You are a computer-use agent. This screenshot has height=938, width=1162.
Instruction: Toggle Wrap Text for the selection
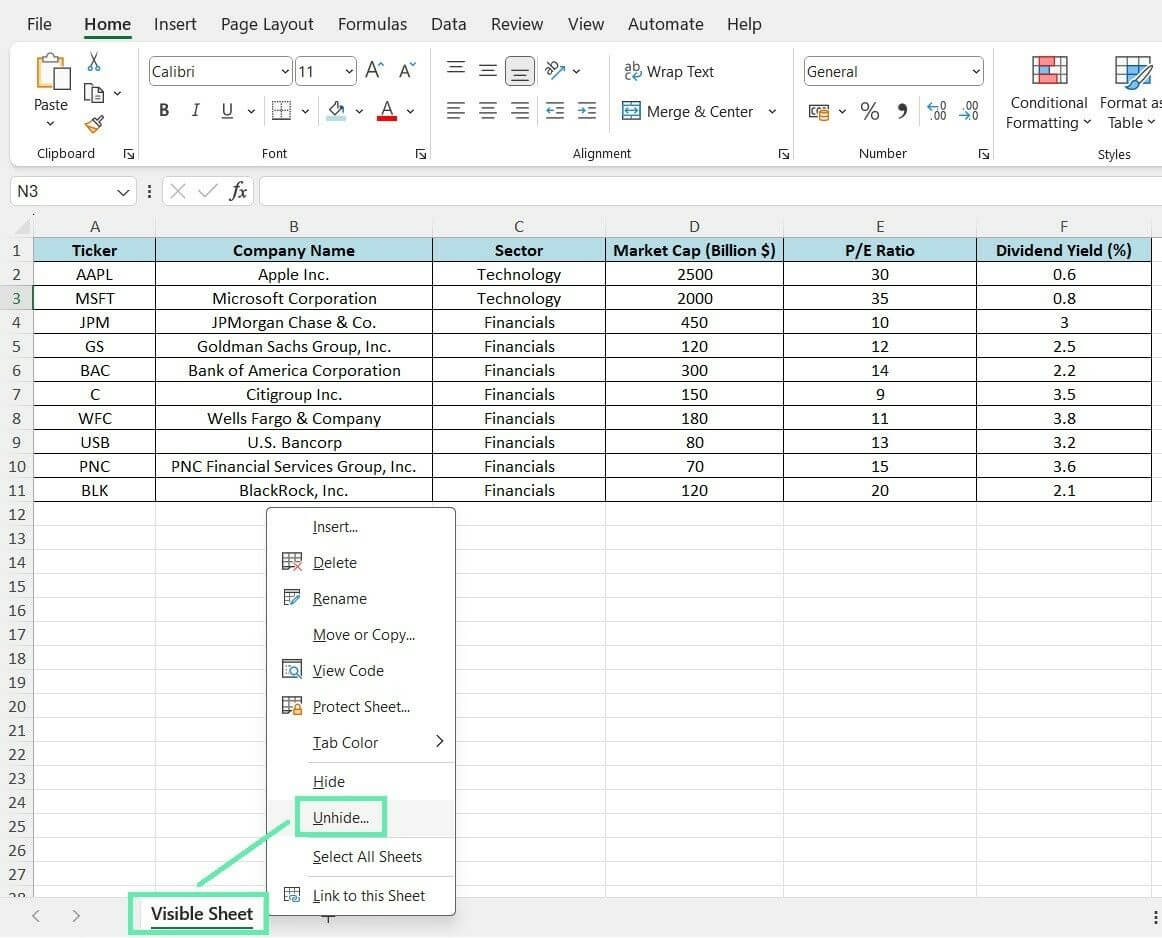tap(669, 71)
